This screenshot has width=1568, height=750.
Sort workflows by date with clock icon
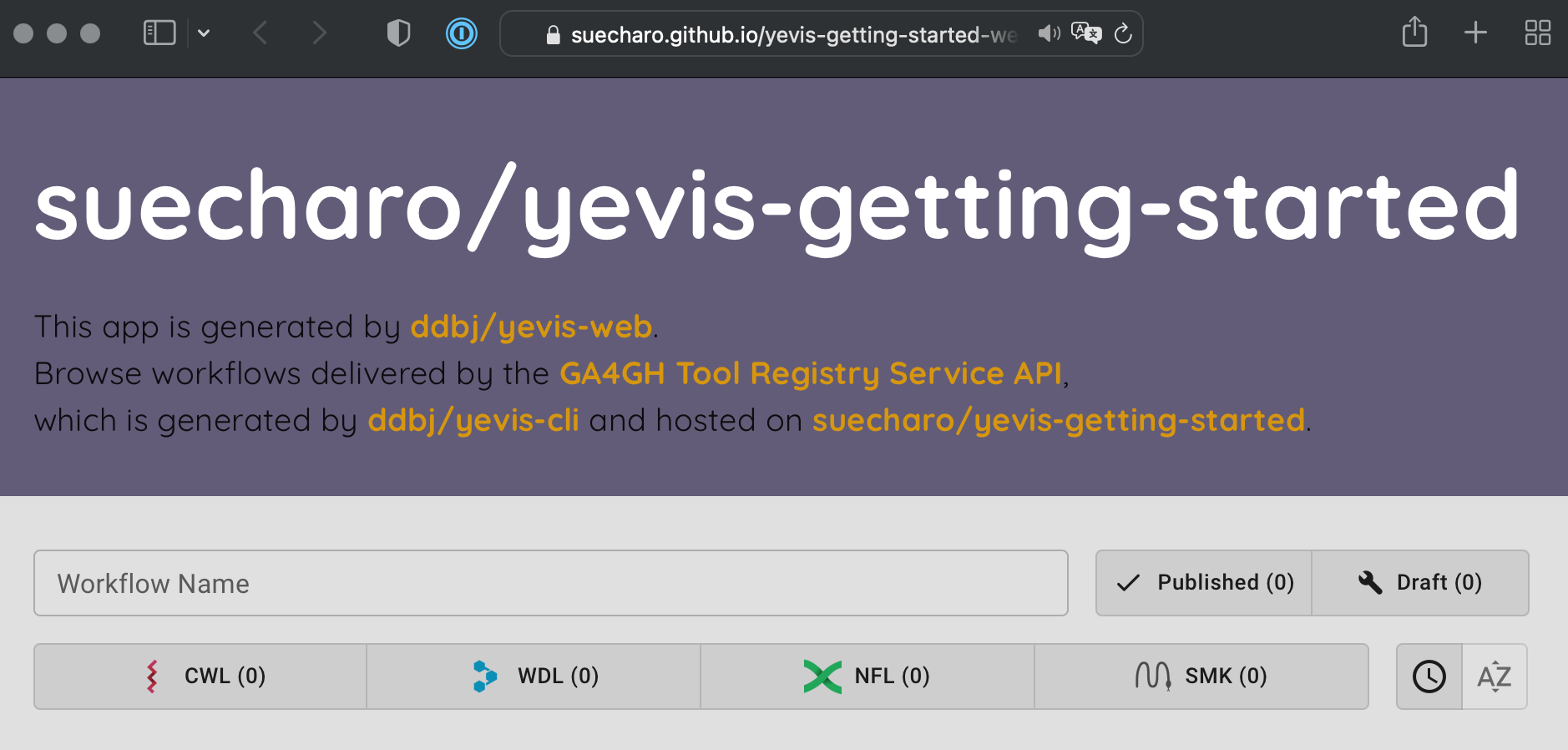coord(1429,677)
